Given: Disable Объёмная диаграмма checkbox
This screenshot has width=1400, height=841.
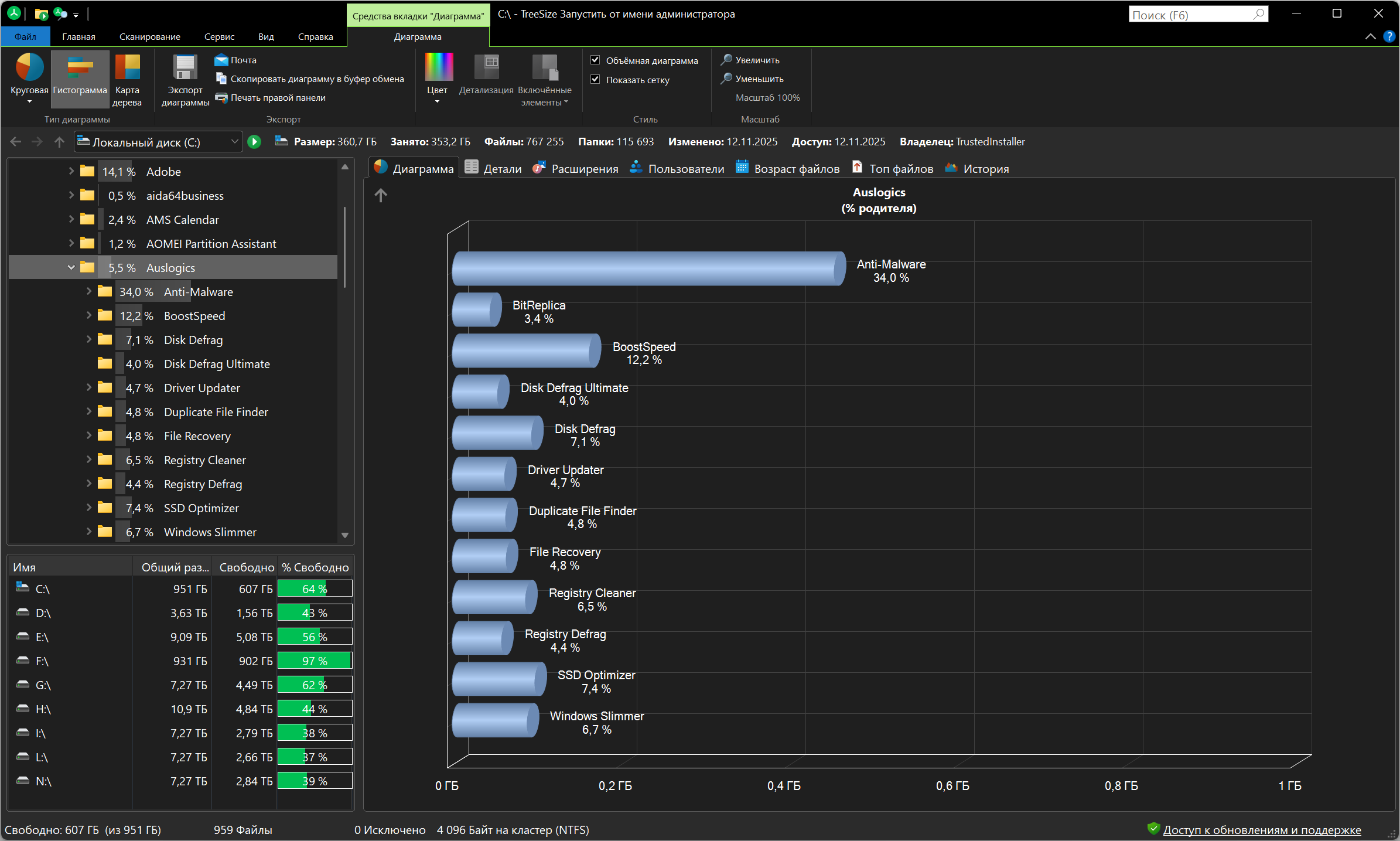Looking at the screenshot, I should tap(596, 60).
